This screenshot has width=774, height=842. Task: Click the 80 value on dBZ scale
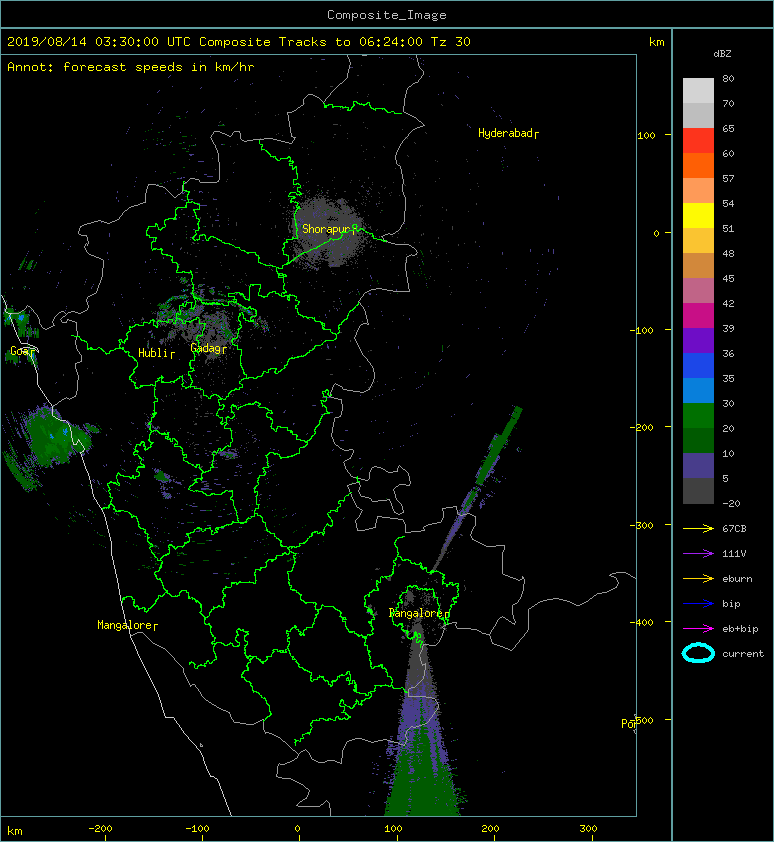tap(728, 78)
